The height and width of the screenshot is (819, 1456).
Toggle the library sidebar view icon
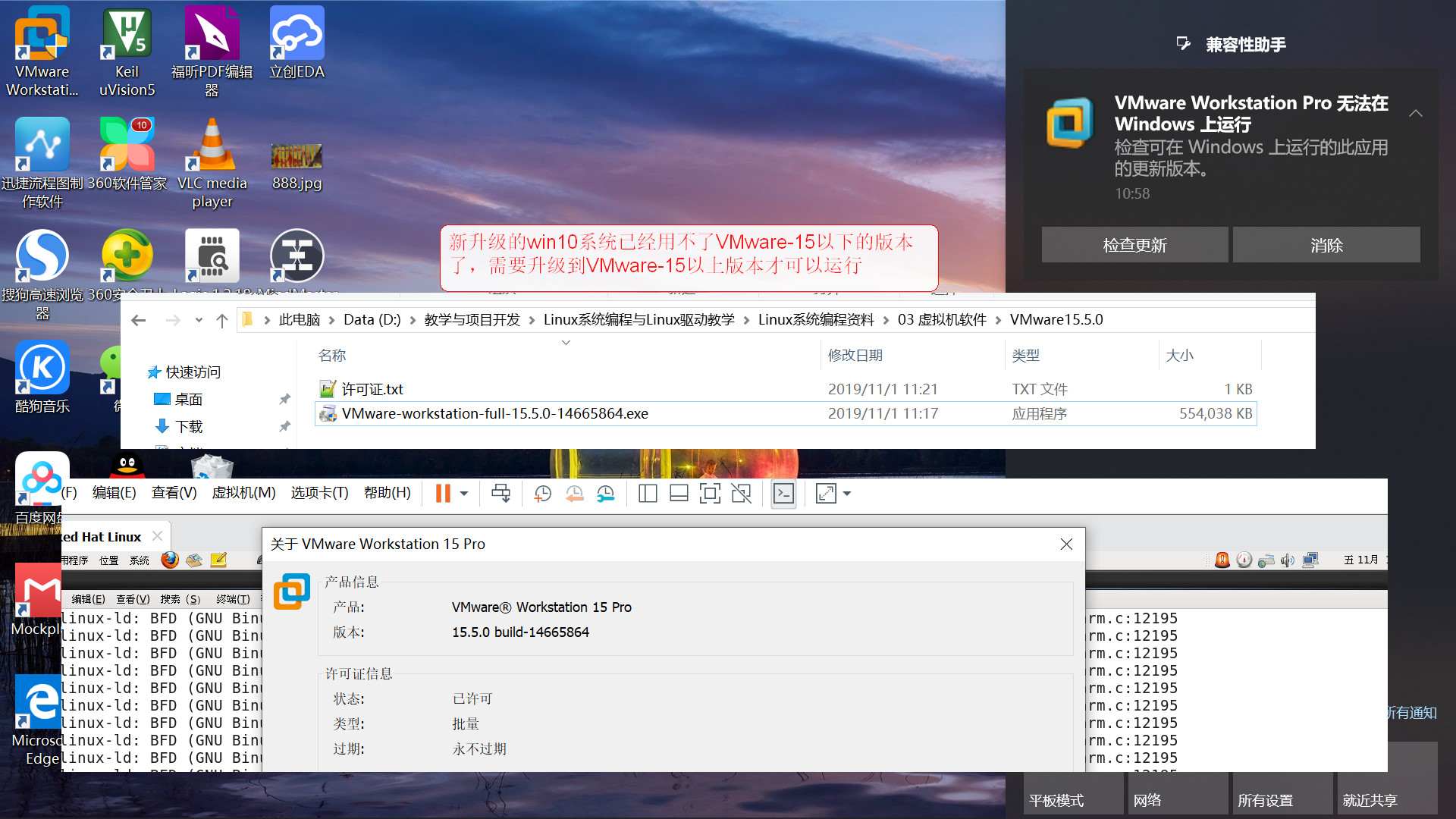click(647, 494)
